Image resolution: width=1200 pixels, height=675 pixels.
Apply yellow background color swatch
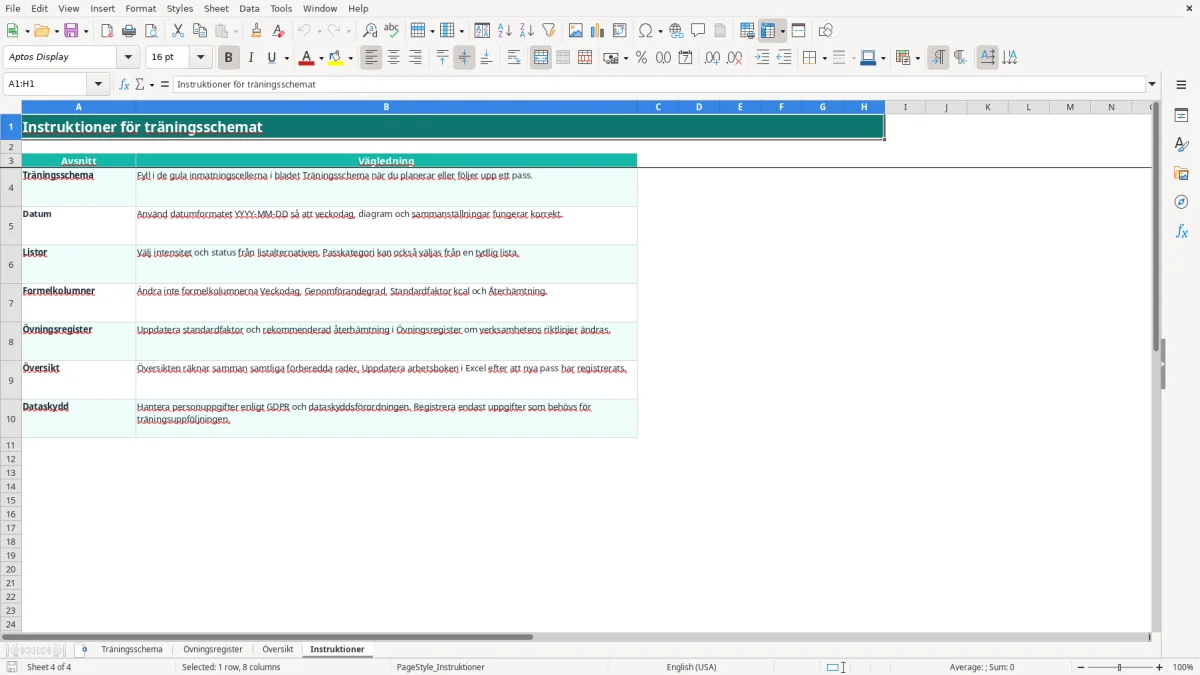click(x=337, y=58)
